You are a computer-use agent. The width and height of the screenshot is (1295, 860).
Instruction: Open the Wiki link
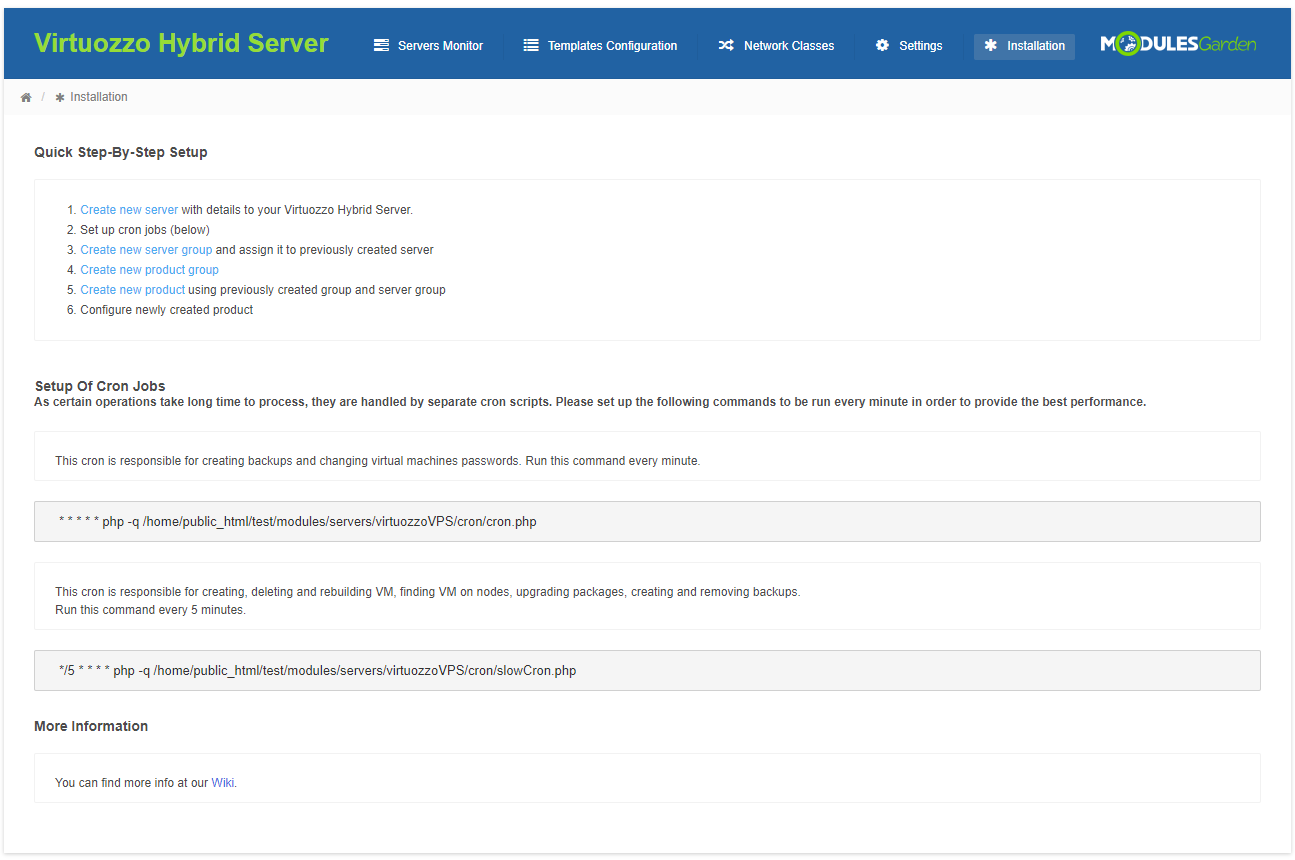[x=222, y=783]
